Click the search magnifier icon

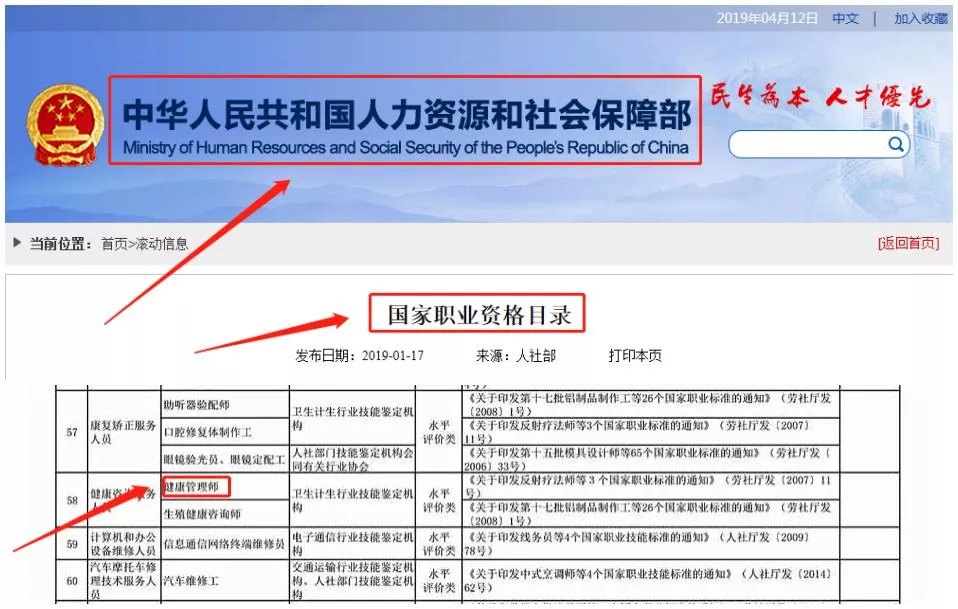tap(895, 145)
